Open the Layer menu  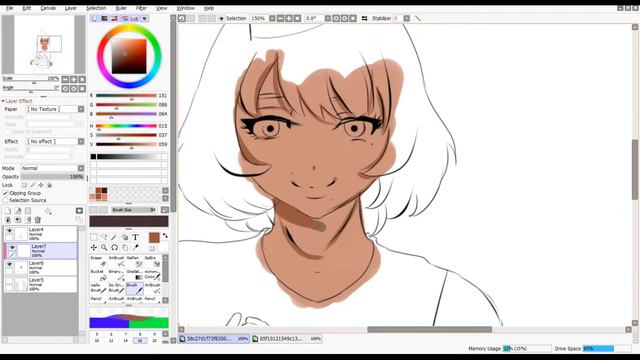(71, 8)
